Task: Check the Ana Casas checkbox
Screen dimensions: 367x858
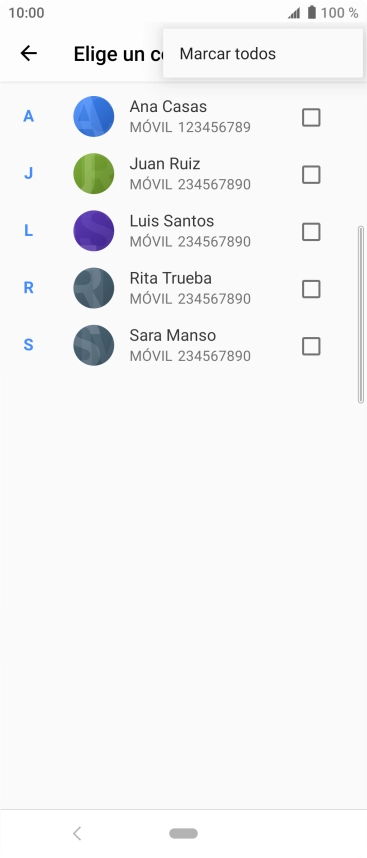Action: click(x=311, y=117)
